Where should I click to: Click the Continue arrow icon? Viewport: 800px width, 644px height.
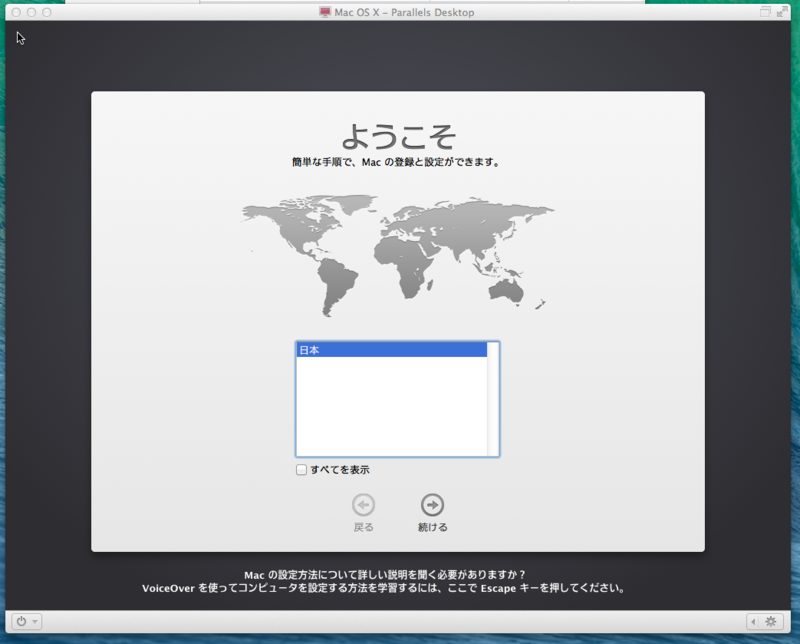coord(433,506)
